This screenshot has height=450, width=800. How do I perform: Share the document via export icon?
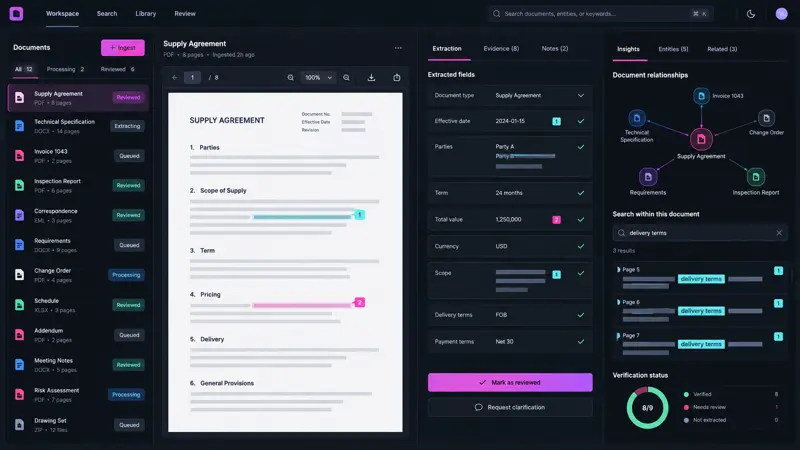396,78
